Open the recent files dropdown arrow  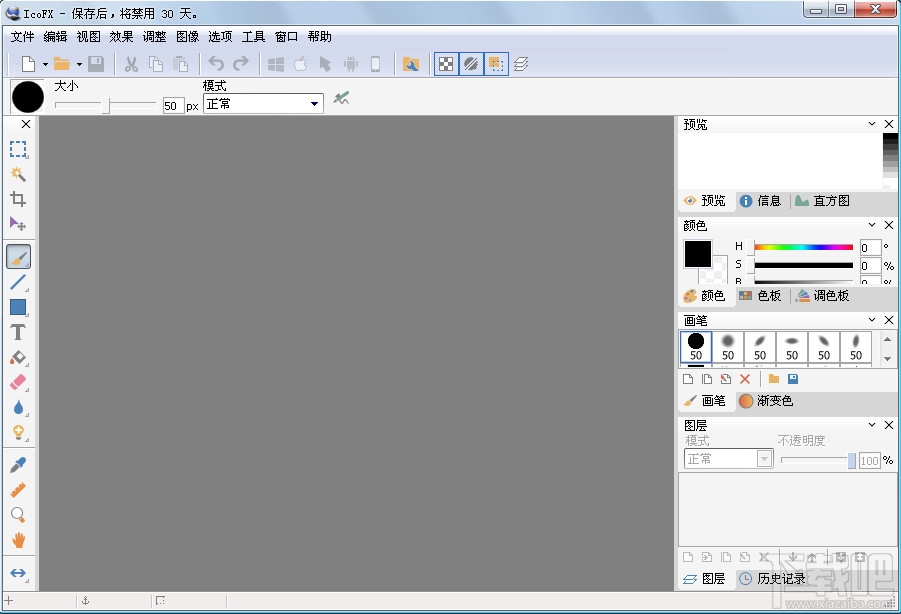pos(79,64)
